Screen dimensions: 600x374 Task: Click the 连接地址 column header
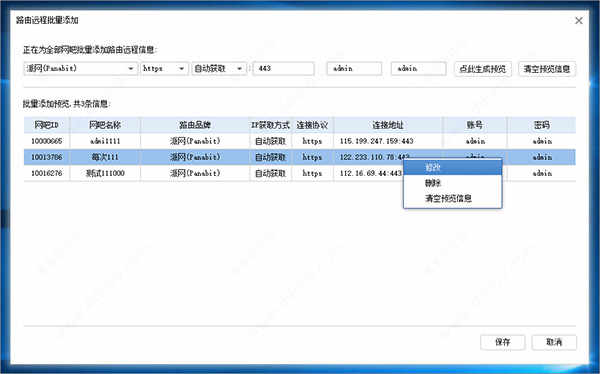(x=388, y=125)
